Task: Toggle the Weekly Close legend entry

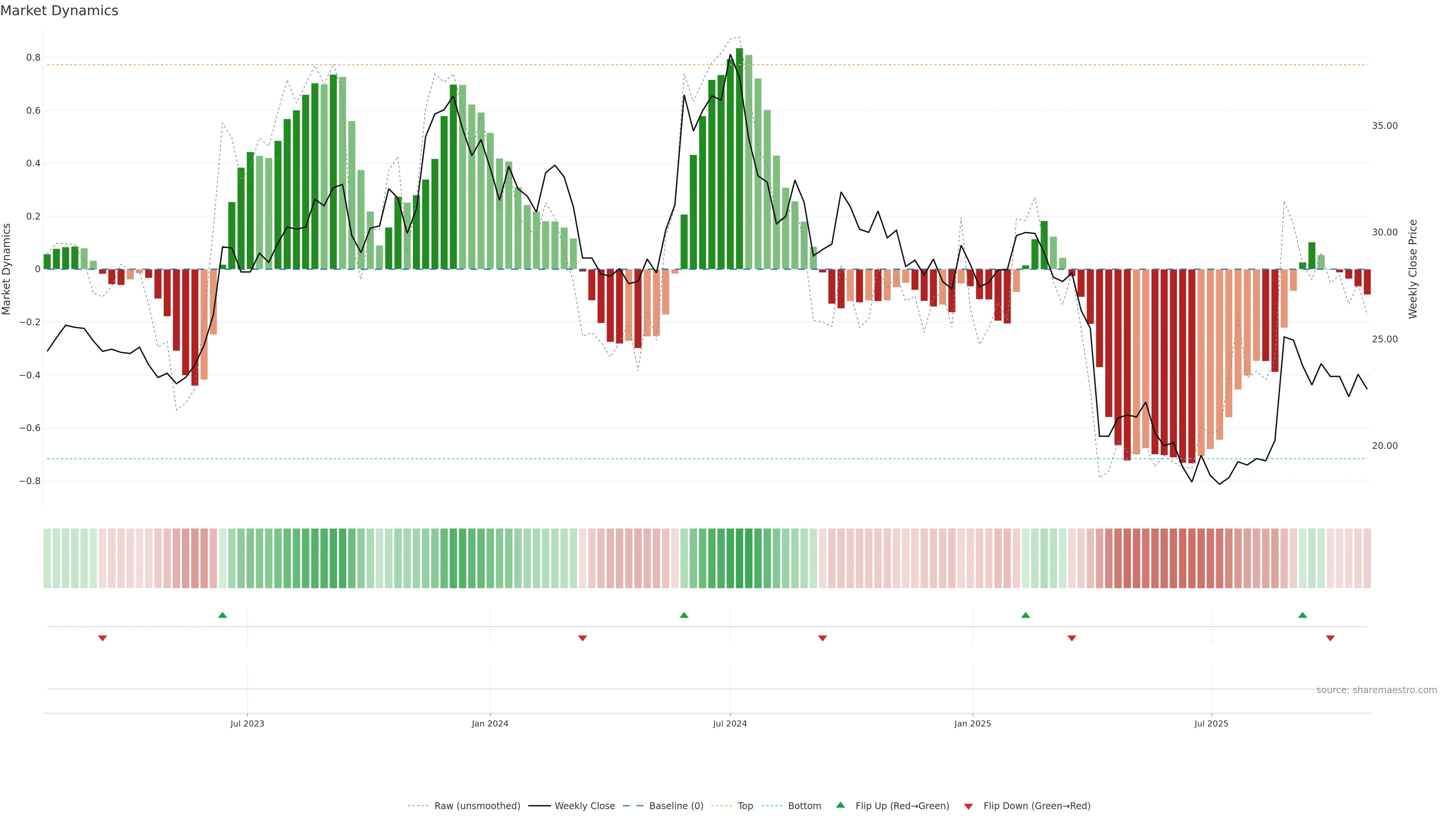Action: [x=584, y=806]
